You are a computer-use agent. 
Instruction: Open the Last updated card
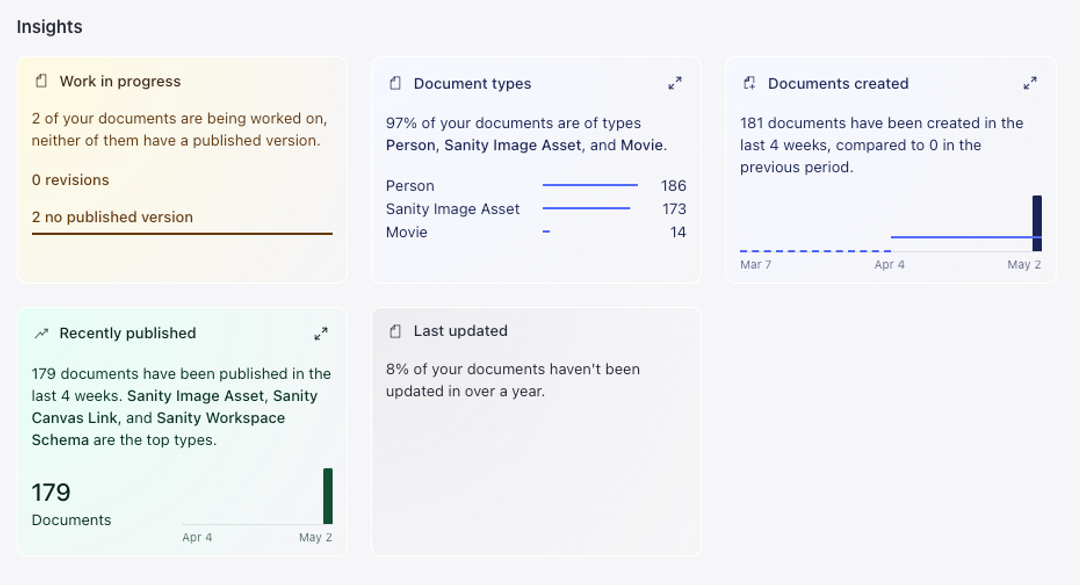tap(536, 430)
